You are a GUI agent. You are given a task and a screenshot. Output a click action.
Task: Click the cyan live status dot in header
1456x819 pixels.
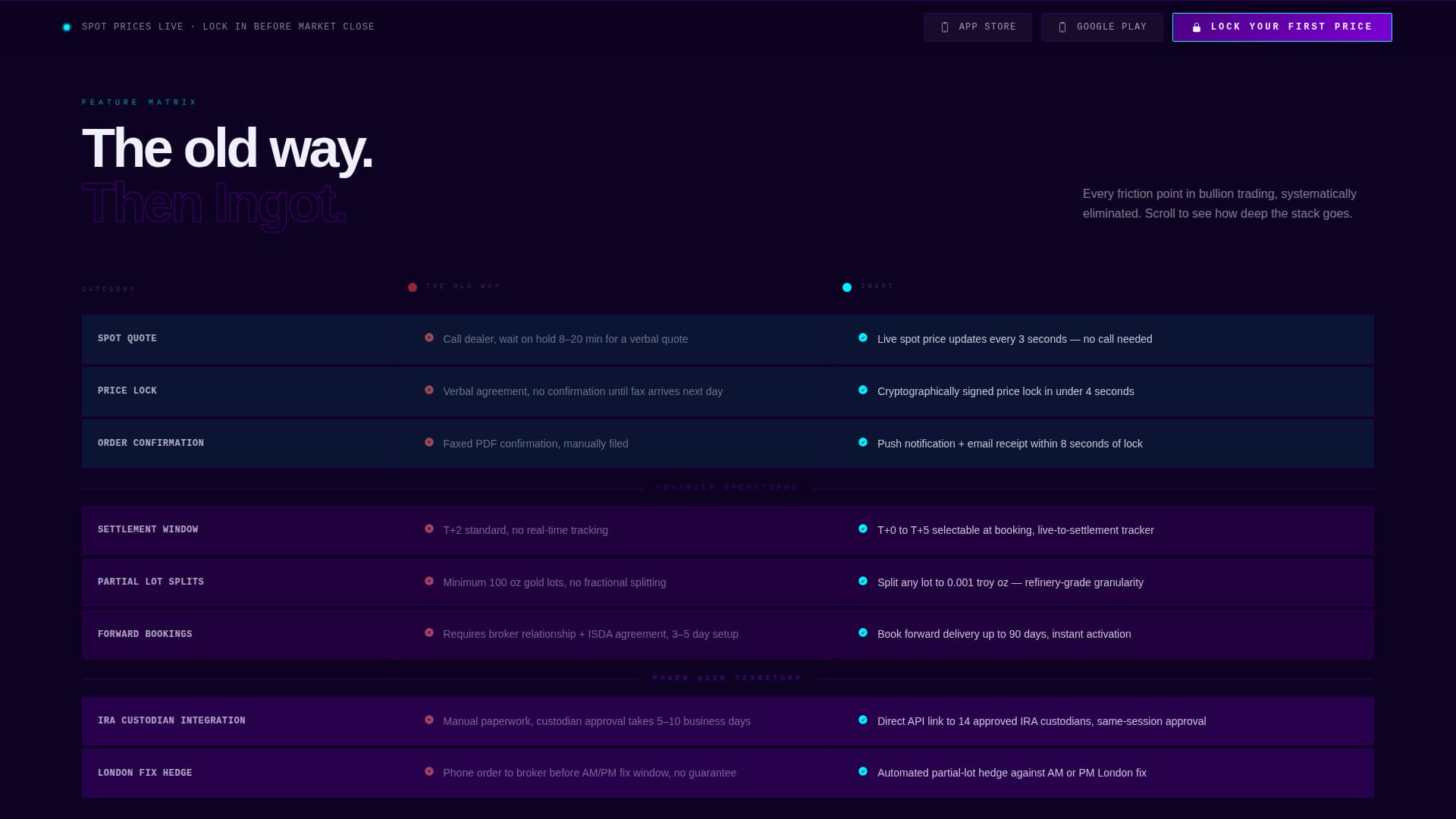[x=67, y=27]
